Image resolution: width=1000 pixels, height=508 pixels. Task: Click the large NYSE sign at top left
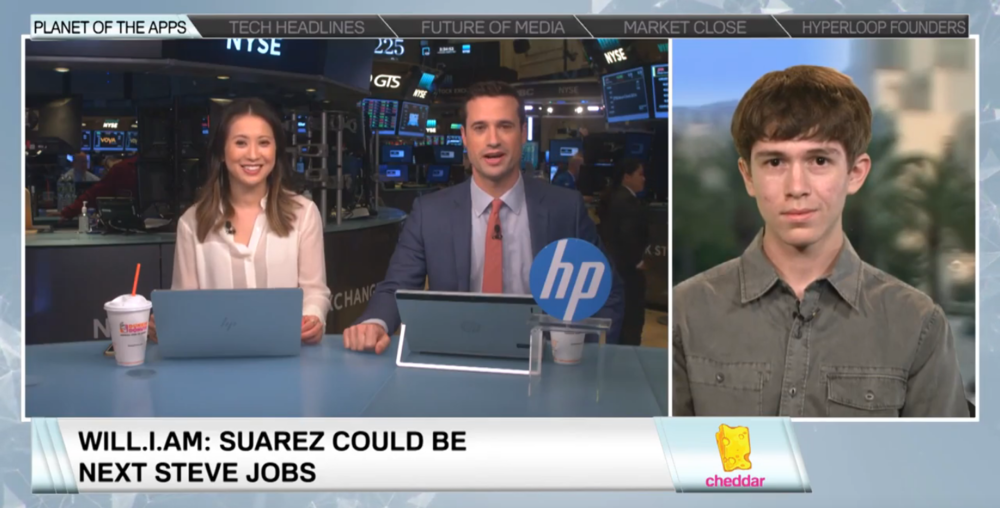(253, 45)
